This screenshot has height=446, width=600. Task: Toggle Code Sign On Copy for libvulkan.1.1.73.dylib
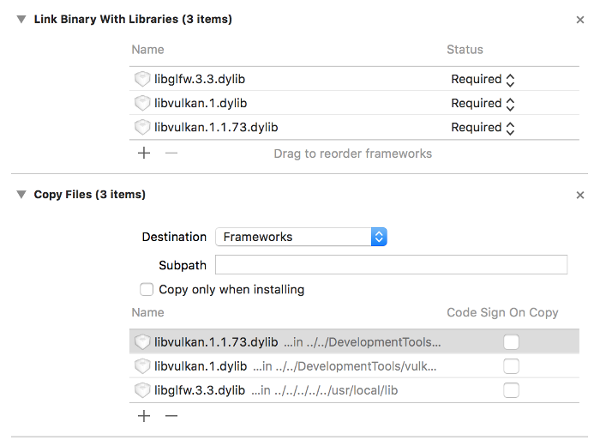coord(511,342)
